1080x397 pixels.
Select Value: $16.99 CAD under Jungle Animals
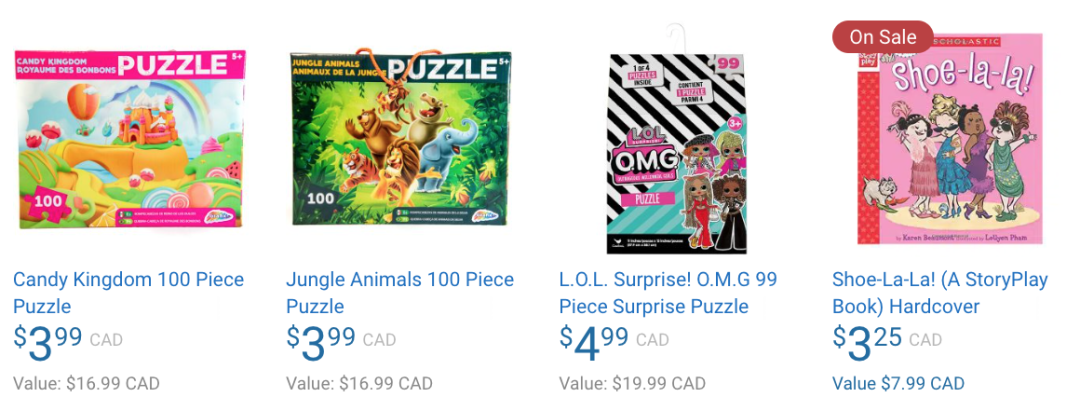(x=359, y=383)
